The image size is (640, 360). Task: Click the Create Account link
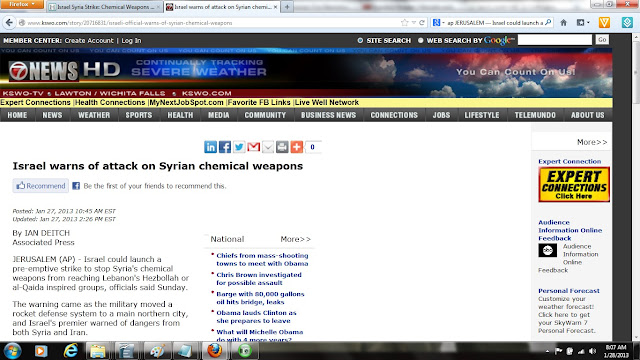click(x=89, y=40)
